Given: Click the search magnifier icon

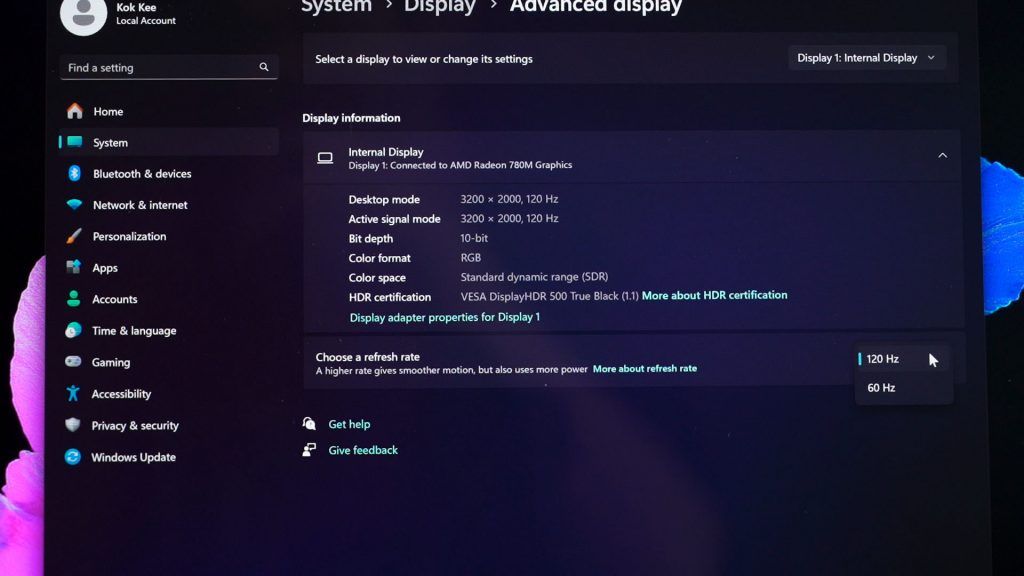Looking at the screenshot, I should click(264, 67).
